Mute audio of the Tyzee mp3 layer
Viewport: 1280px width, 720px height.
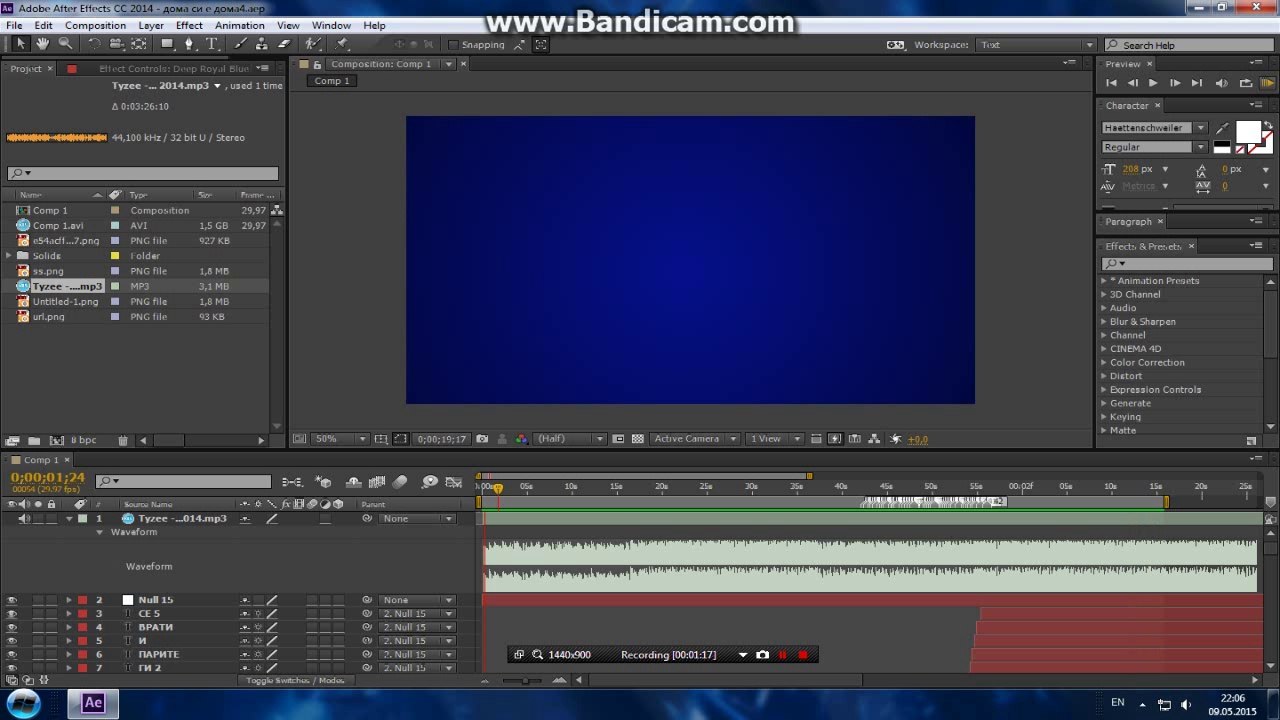[x=24, y=519]
